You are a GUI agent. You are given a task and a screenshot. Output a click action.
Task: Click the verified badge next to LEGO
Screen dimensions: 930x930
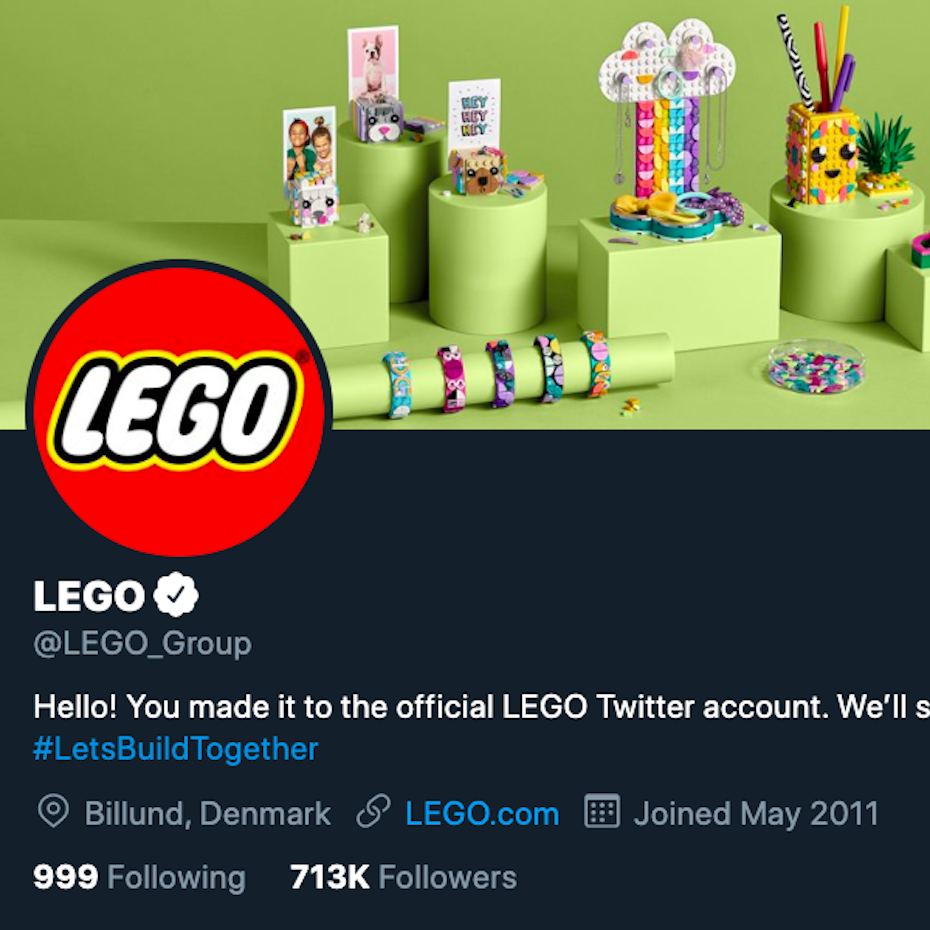point(176,596)
